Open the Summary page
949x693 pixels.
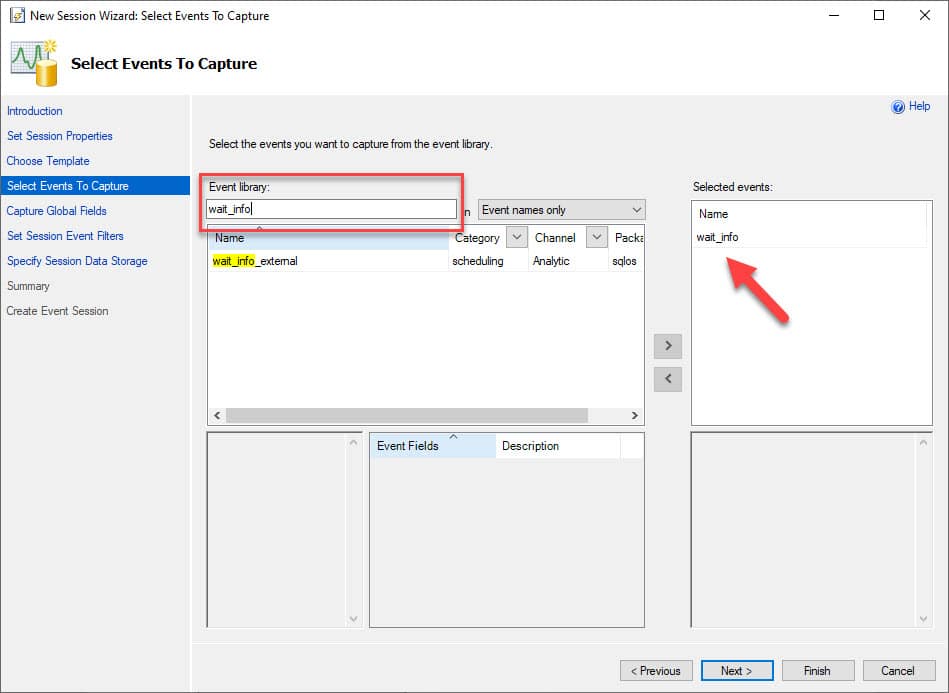click(x=28, y=286)
